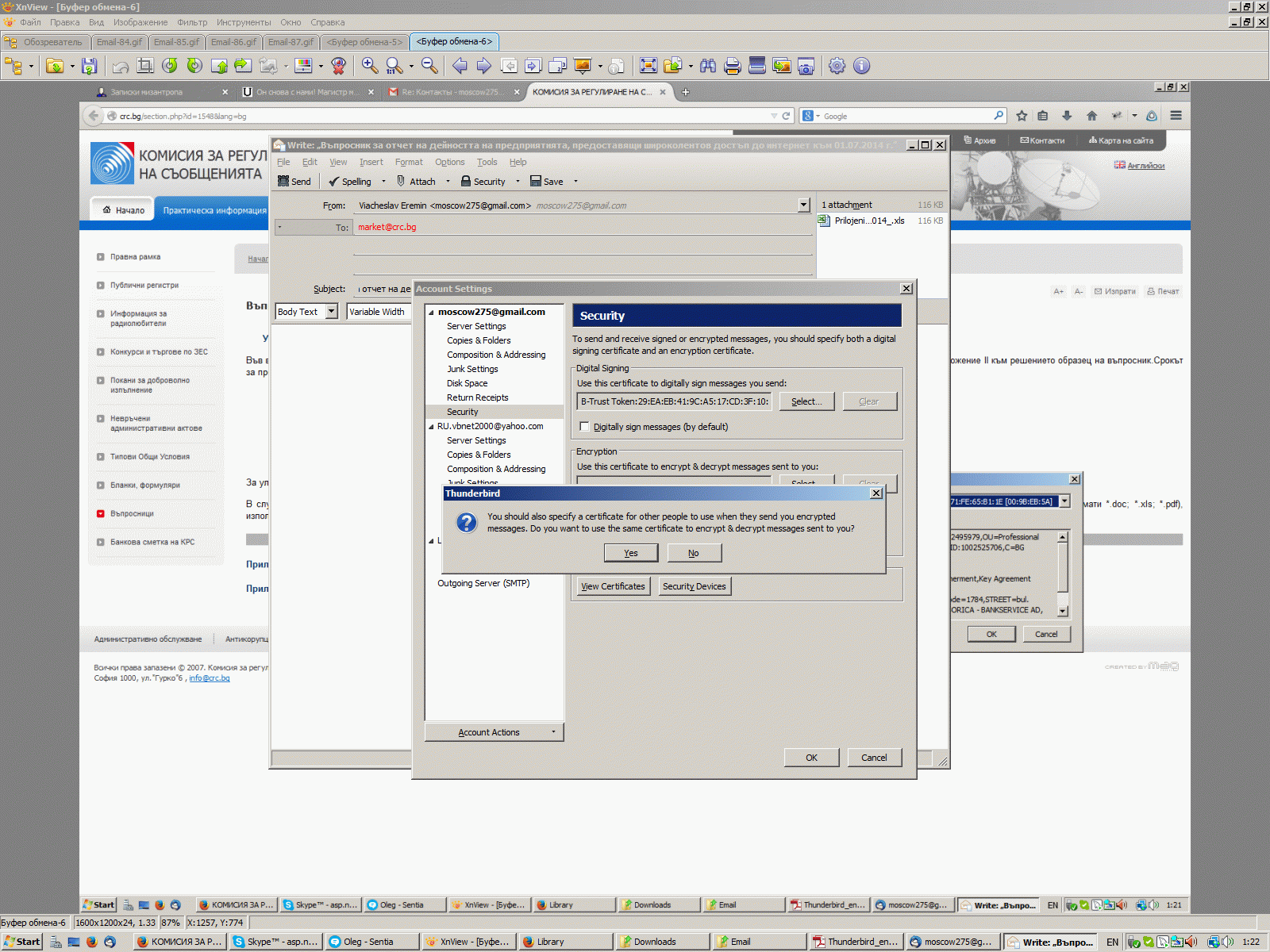Open the Account Actions dropdown
Screen dimensions: 1270x952
click(495, 732)
